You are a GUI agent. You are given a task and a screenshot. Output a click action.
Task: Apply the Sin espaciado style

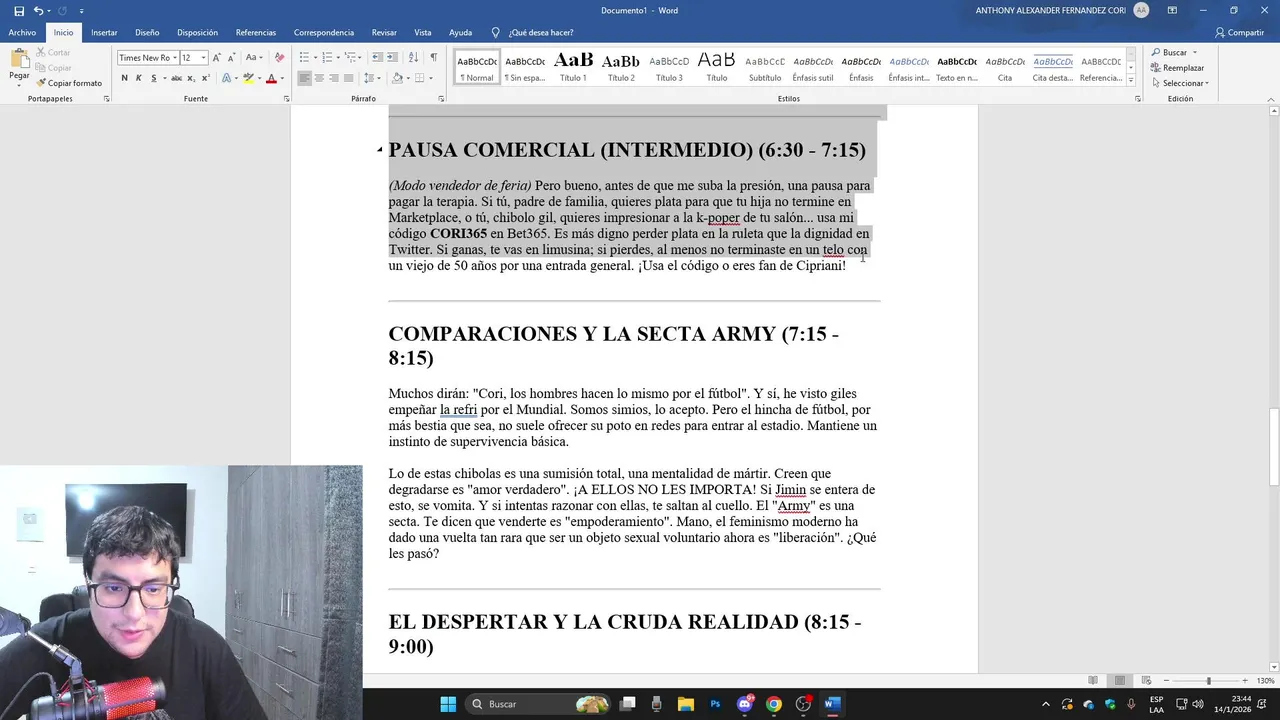525,67
